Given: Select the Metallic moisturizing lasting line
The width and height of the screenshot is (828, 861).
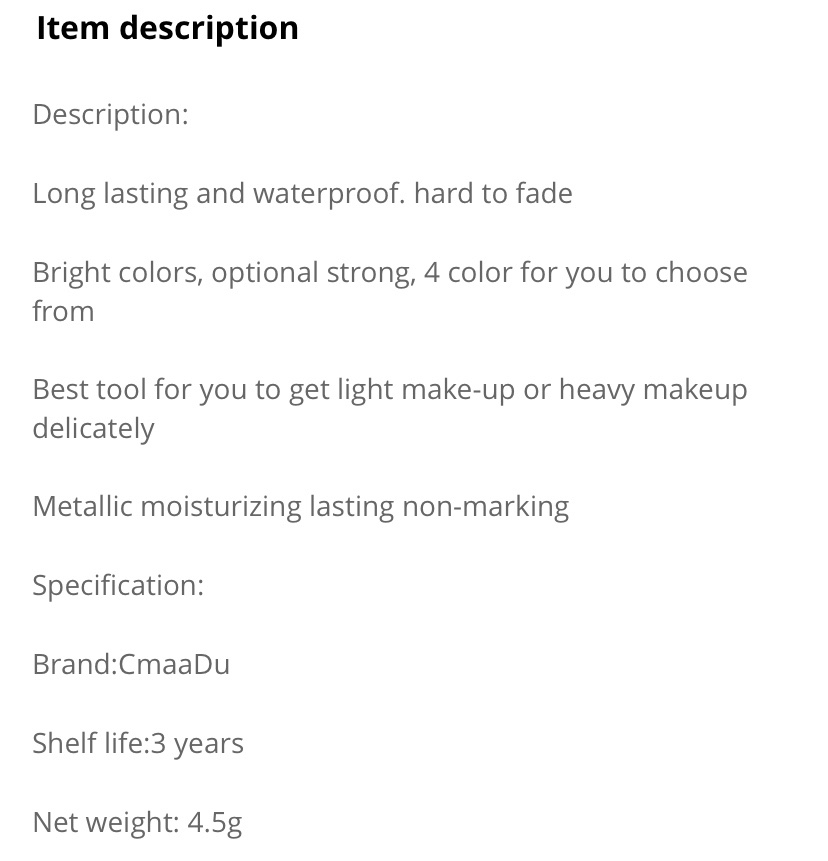Looking at the screenshot, I should (x=301, y=507).
